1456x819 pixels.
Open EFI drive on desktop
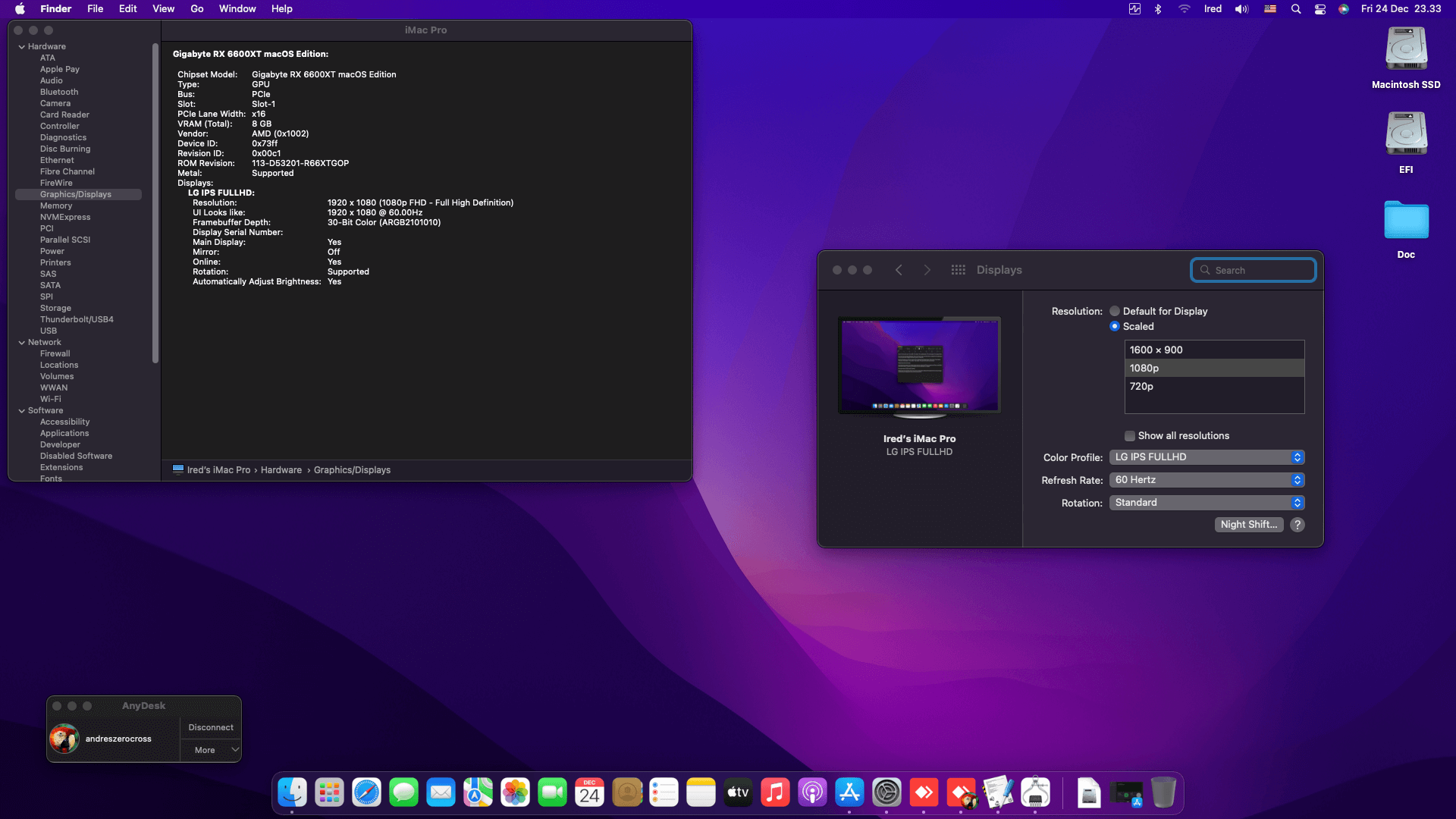point(1406,143)
